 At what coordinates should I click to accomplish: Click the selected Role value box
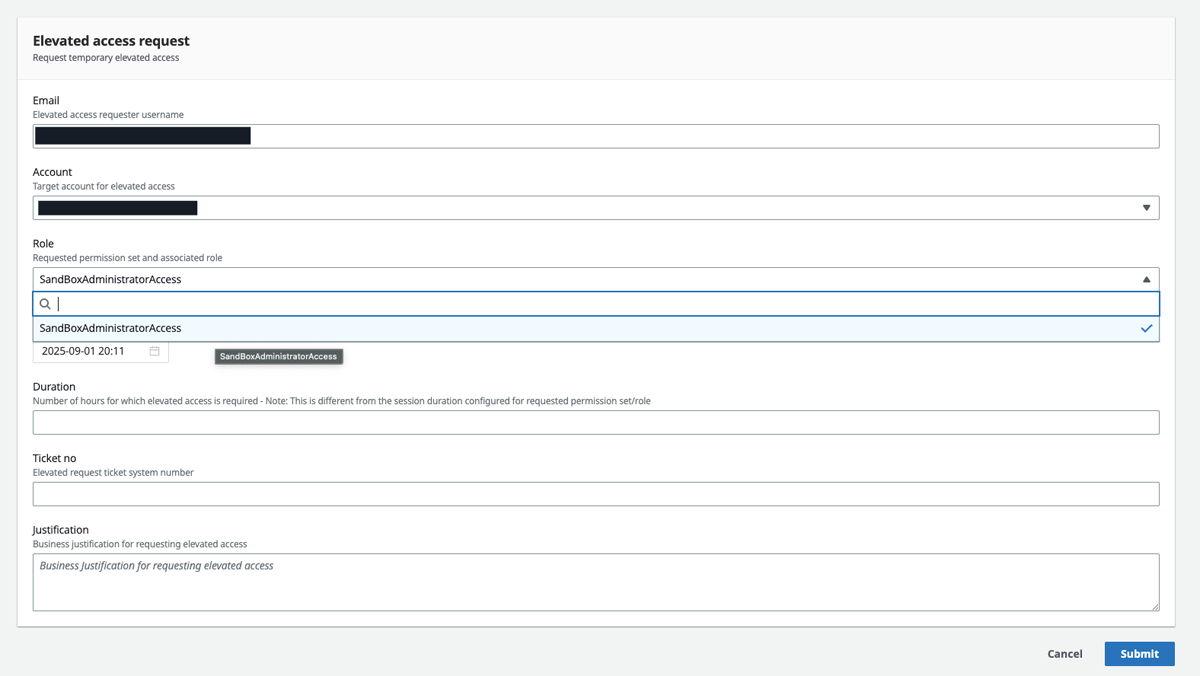click(580, 280)
